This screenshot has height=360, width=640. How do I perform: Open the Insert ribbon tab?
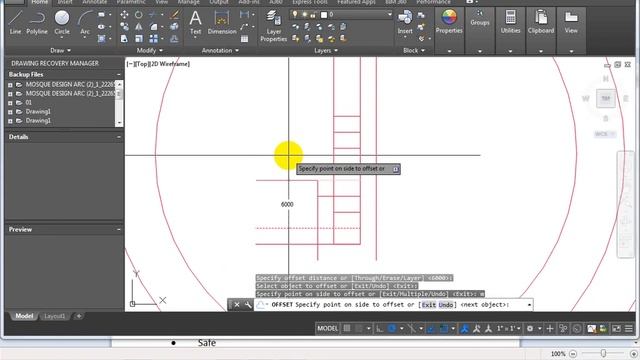pyautogui.click(x=65, y=2)
